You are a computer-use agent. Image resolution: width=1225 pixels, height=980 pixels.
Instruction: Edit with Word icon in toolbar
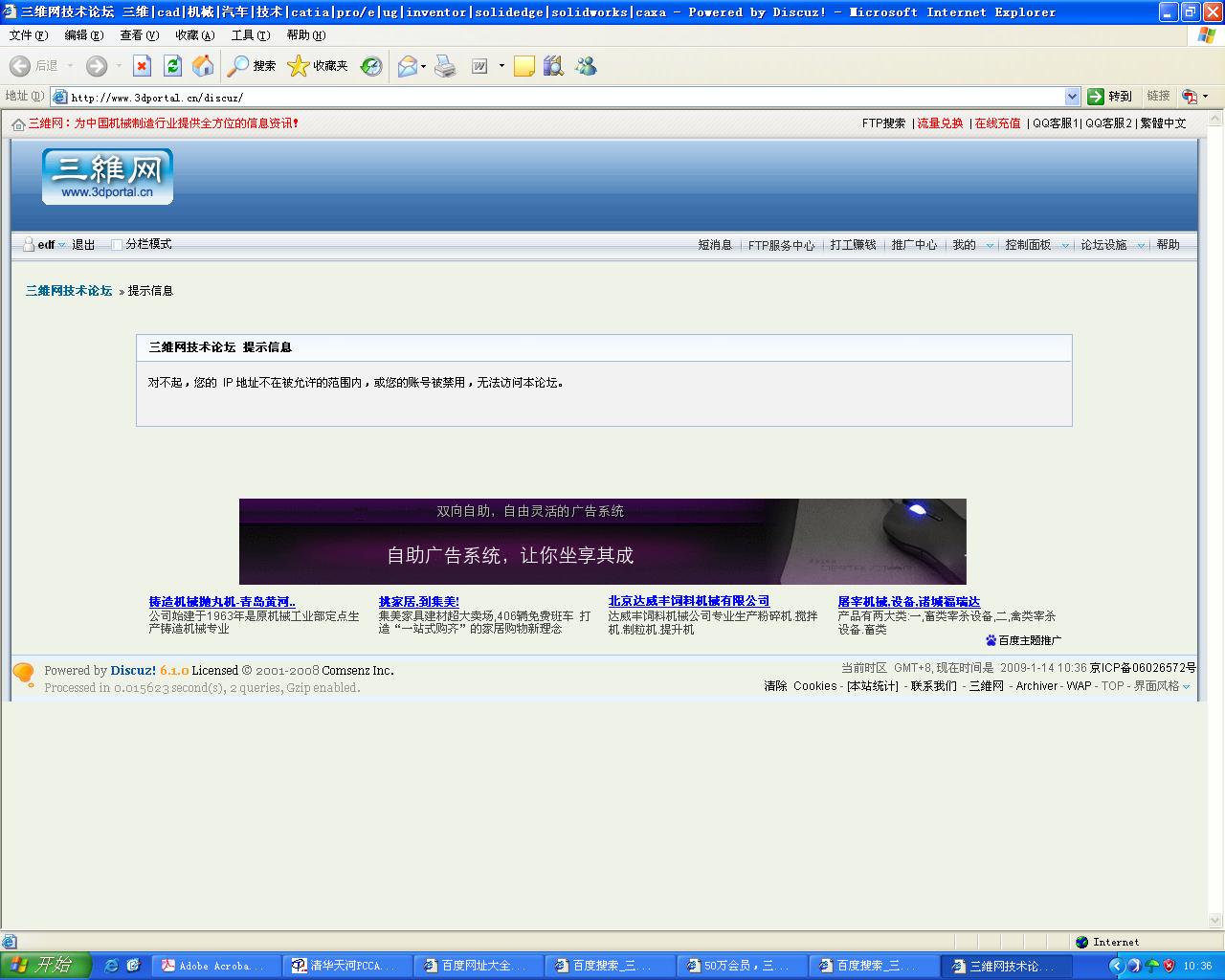pos(479,65)
